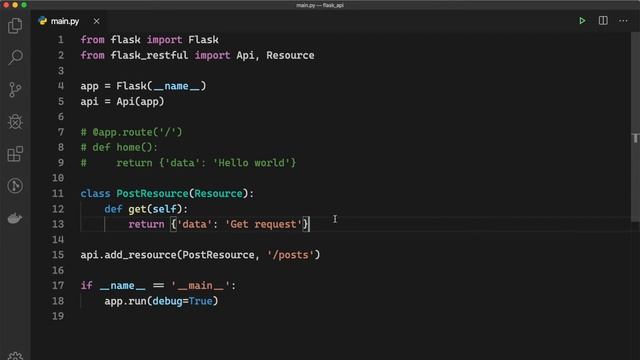Click the commented 'def home():' line

119,147
